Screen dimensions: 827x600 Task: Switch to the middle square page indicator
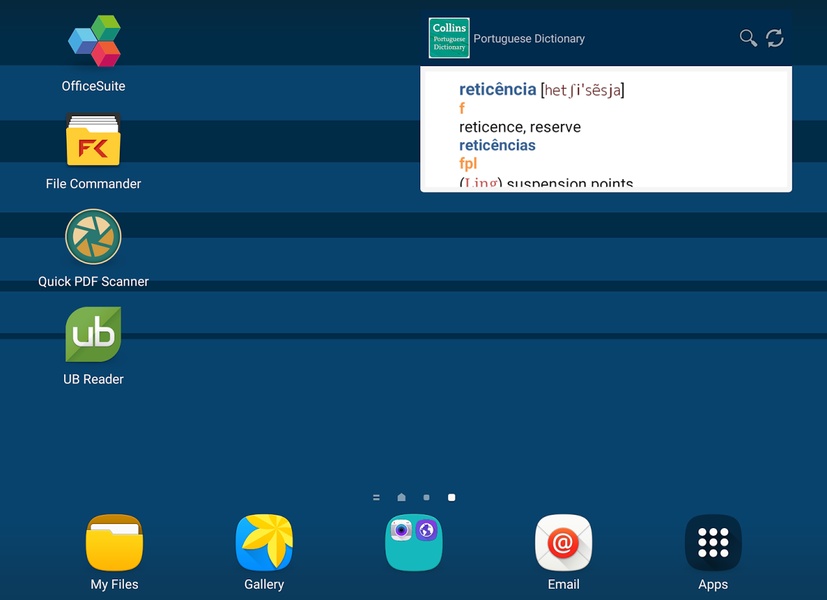click(x=426, y=497)
